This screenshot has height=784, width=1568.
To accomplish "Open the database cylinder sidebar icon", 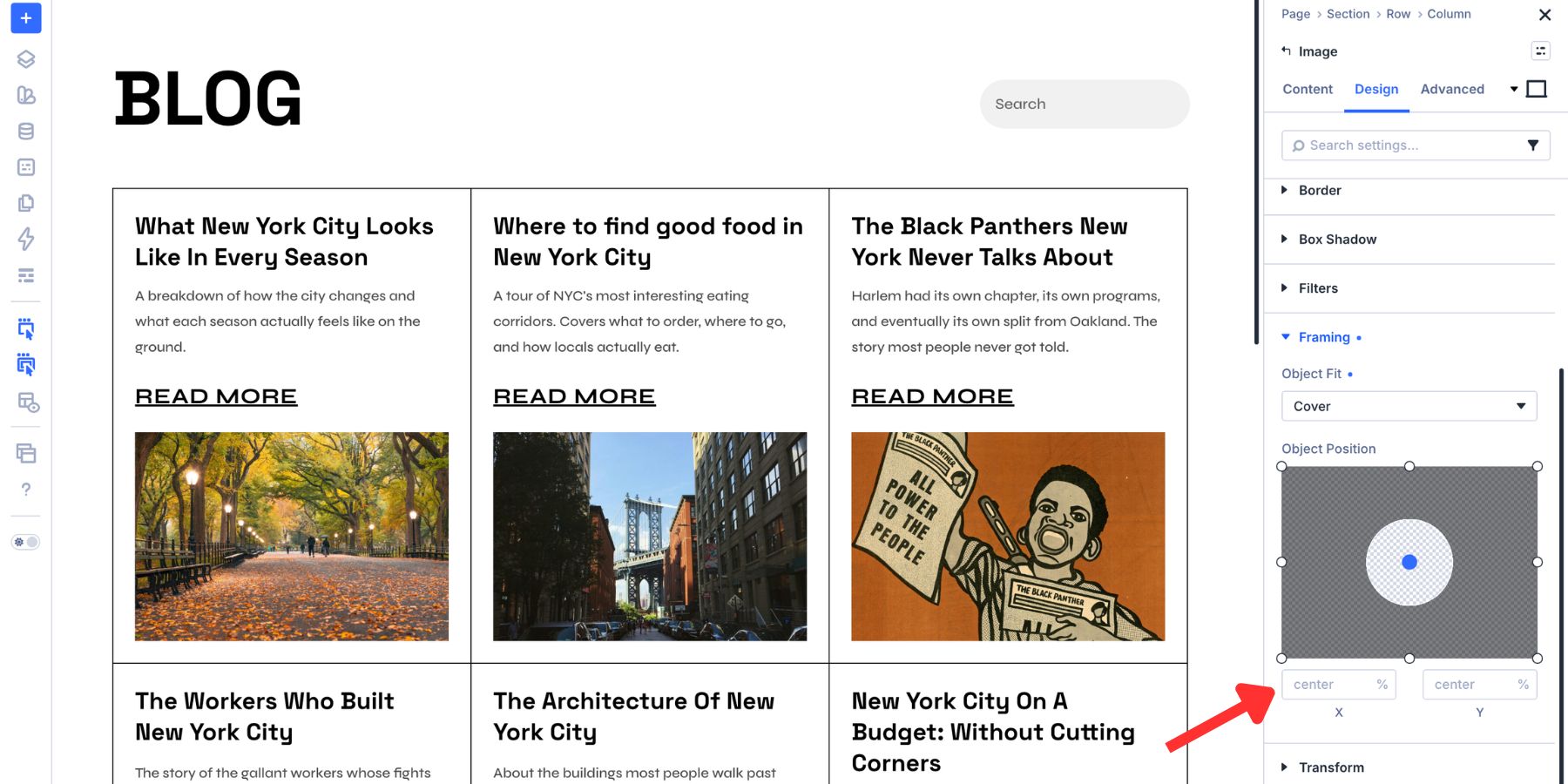I will (x=26, y=131).
